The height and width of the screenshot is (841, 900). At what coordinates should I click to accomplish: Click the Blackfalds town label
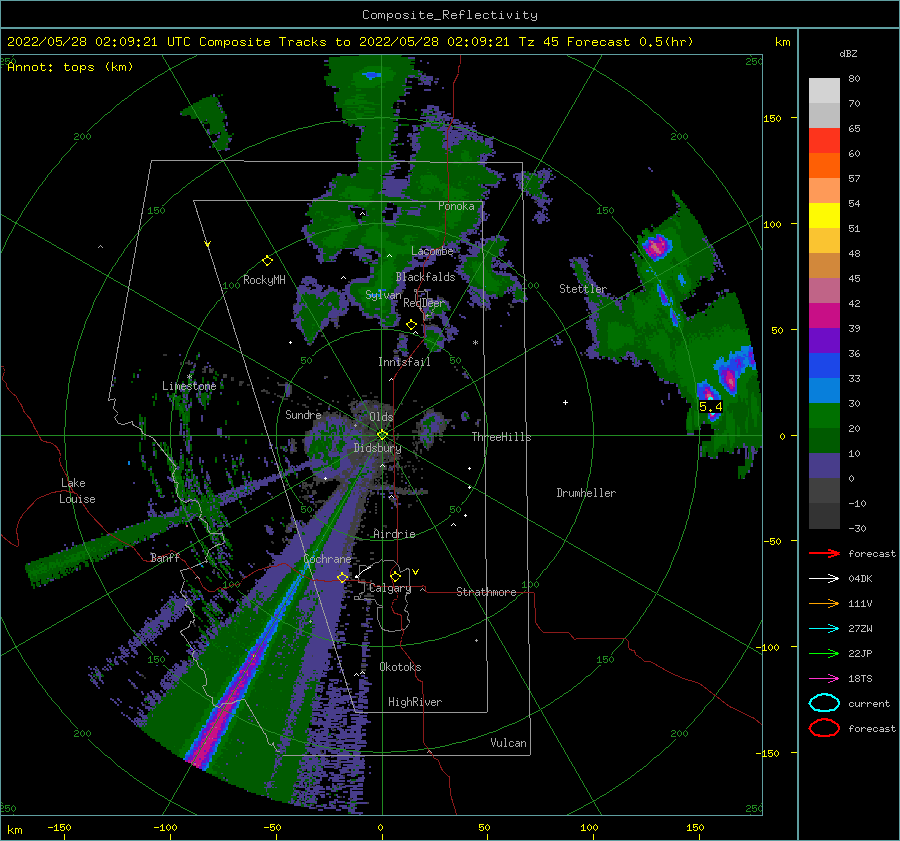tap(425, 277)
